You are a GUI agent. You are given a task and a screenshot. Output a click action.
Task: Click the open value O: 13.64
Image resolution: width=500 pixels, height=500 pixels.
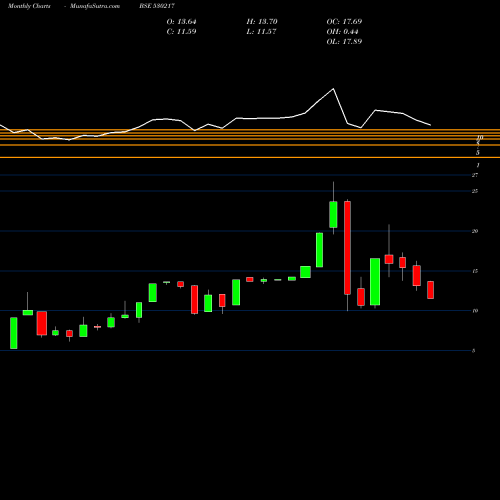click(x=181, y=22)
